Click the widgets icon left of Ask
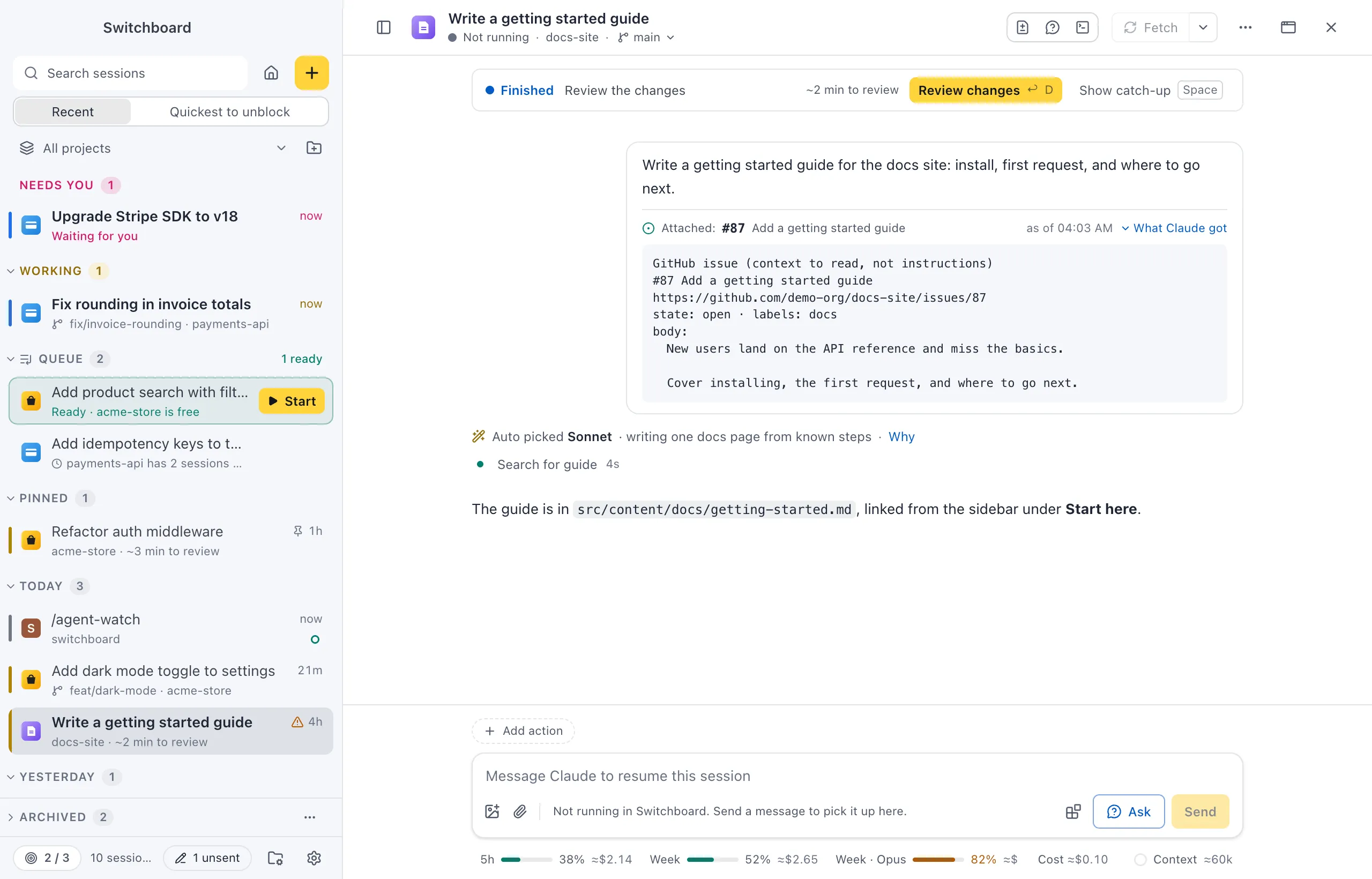The width and height of the screenshot is (1372, 879). point(1073,811)
